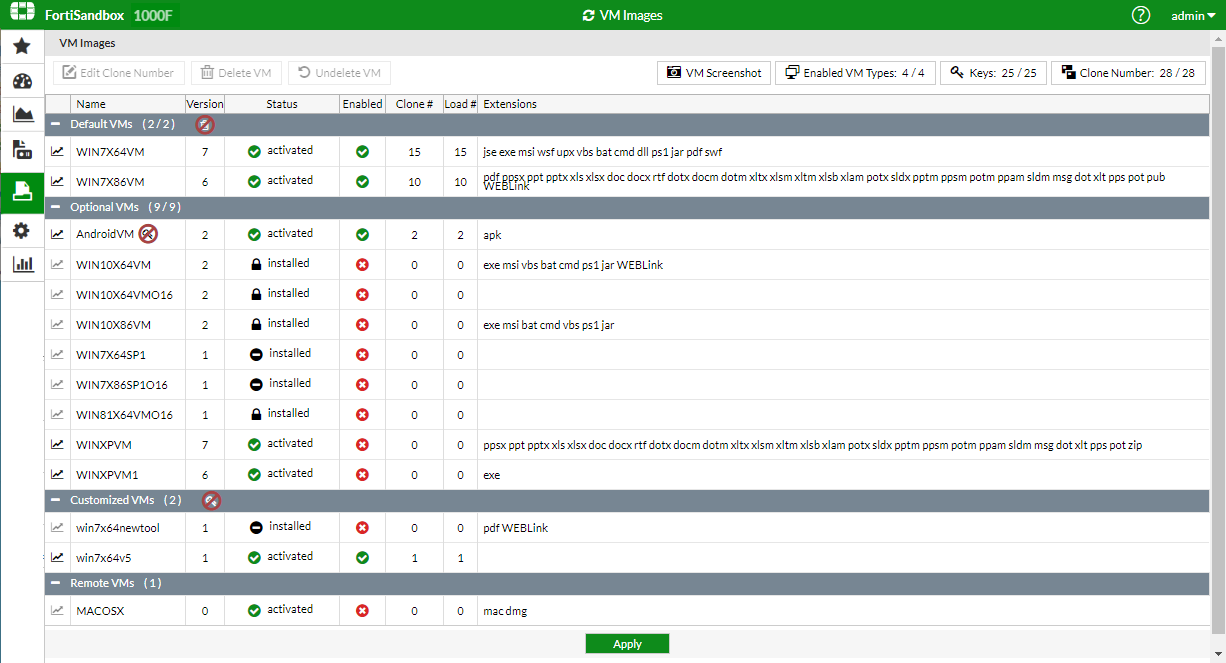Collapse the Customized VMs group

(x=56, y=500)
